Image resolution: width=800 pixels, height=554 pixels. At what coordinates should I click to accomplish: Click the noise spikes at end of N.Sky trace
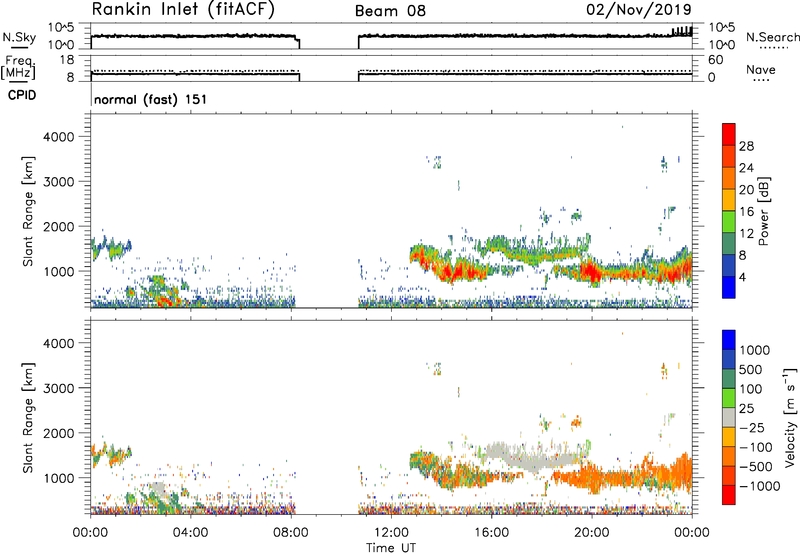[x=682, y=31]
